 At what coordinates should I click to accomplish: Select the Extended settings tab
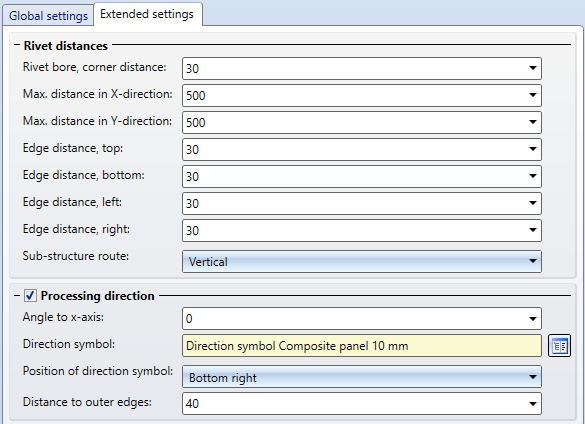(x=147, y=14)
